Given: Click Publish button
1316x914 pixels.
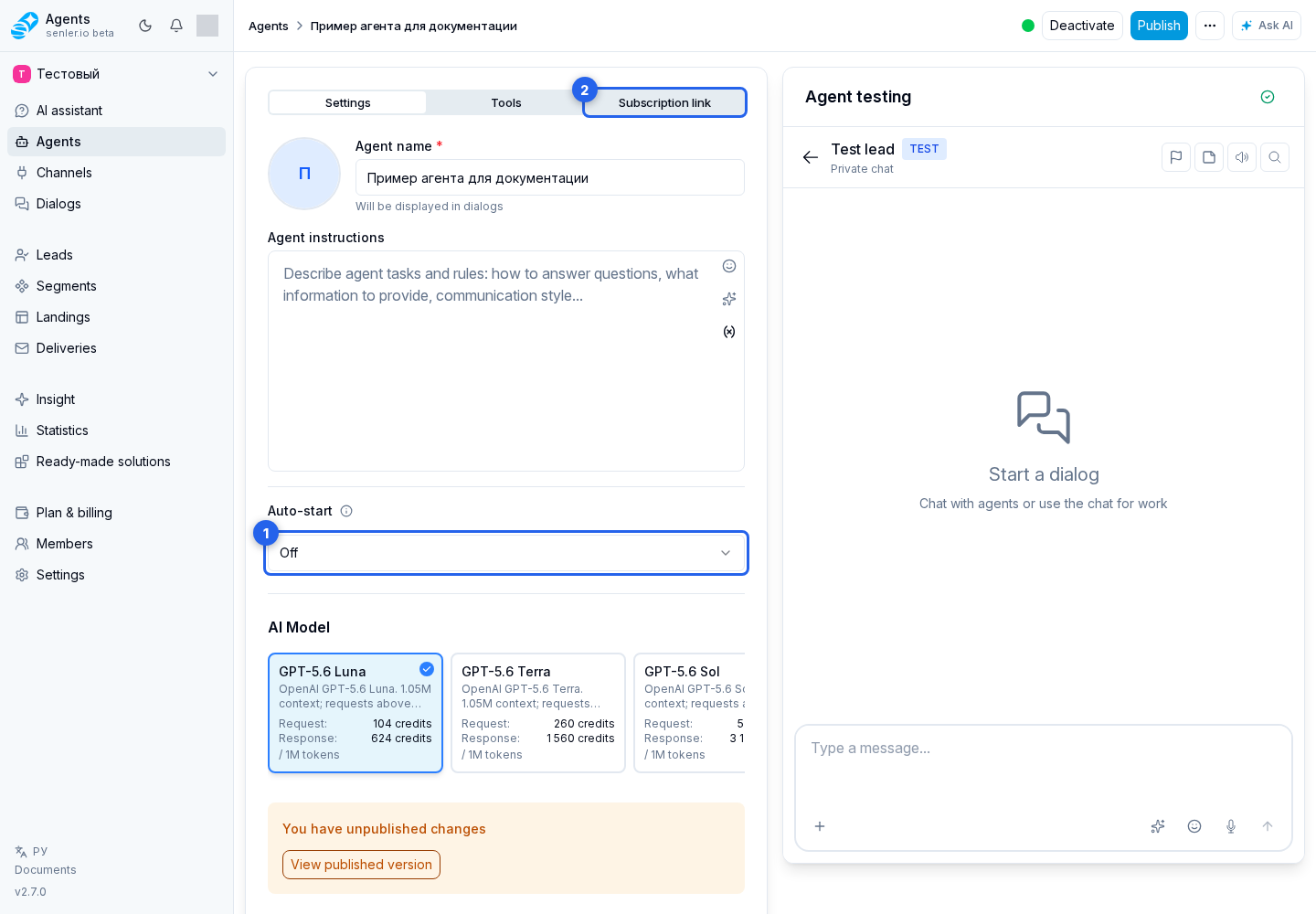Looking at the screenshot, I should click(x=1159, y=26).
